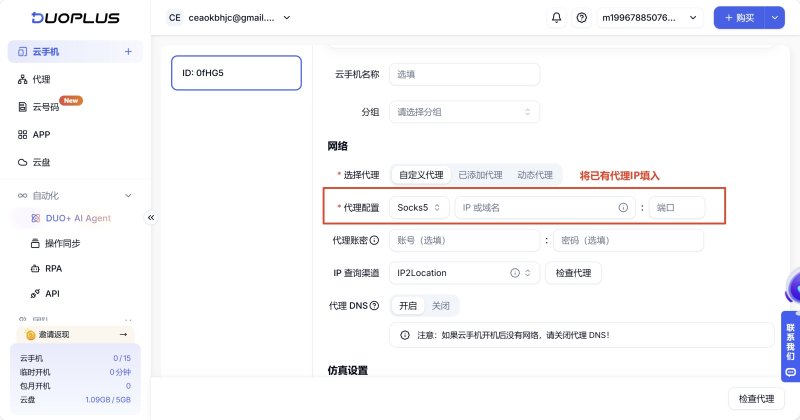Click the 账号 (选填) field
Viewport: 800px width, 420px height.
(464, 240)
